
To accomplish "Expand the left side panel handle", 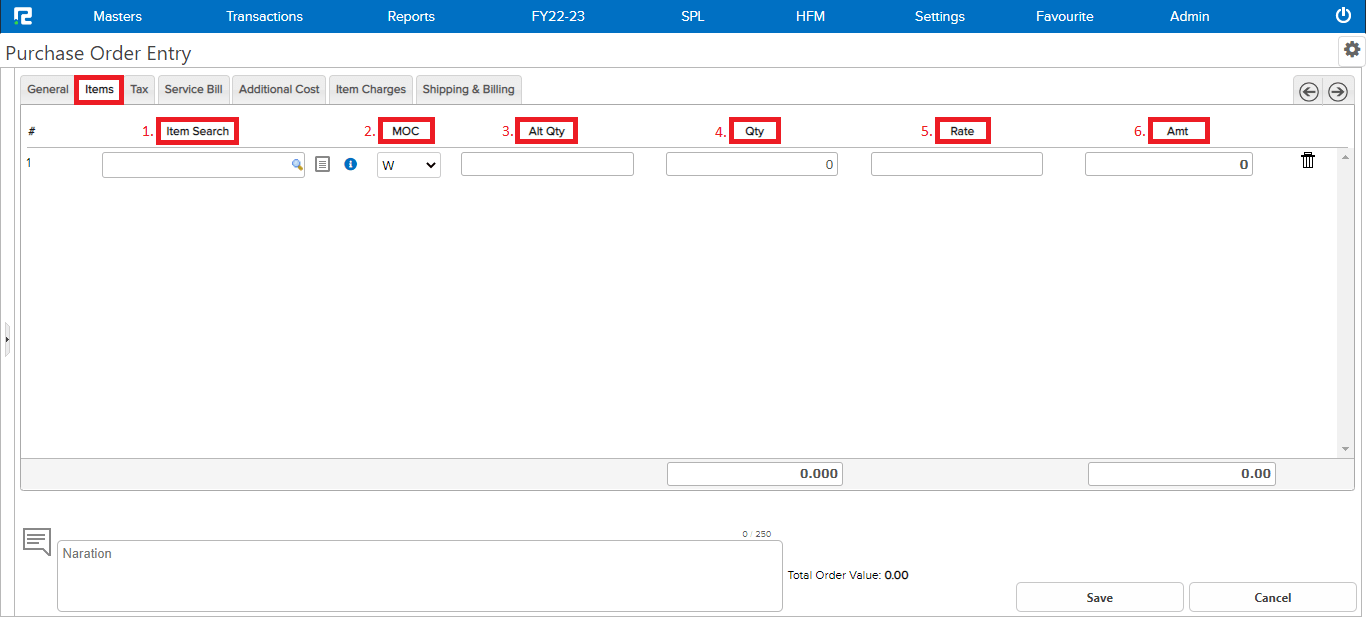I will pyautogui.click(x=7, y=340).
